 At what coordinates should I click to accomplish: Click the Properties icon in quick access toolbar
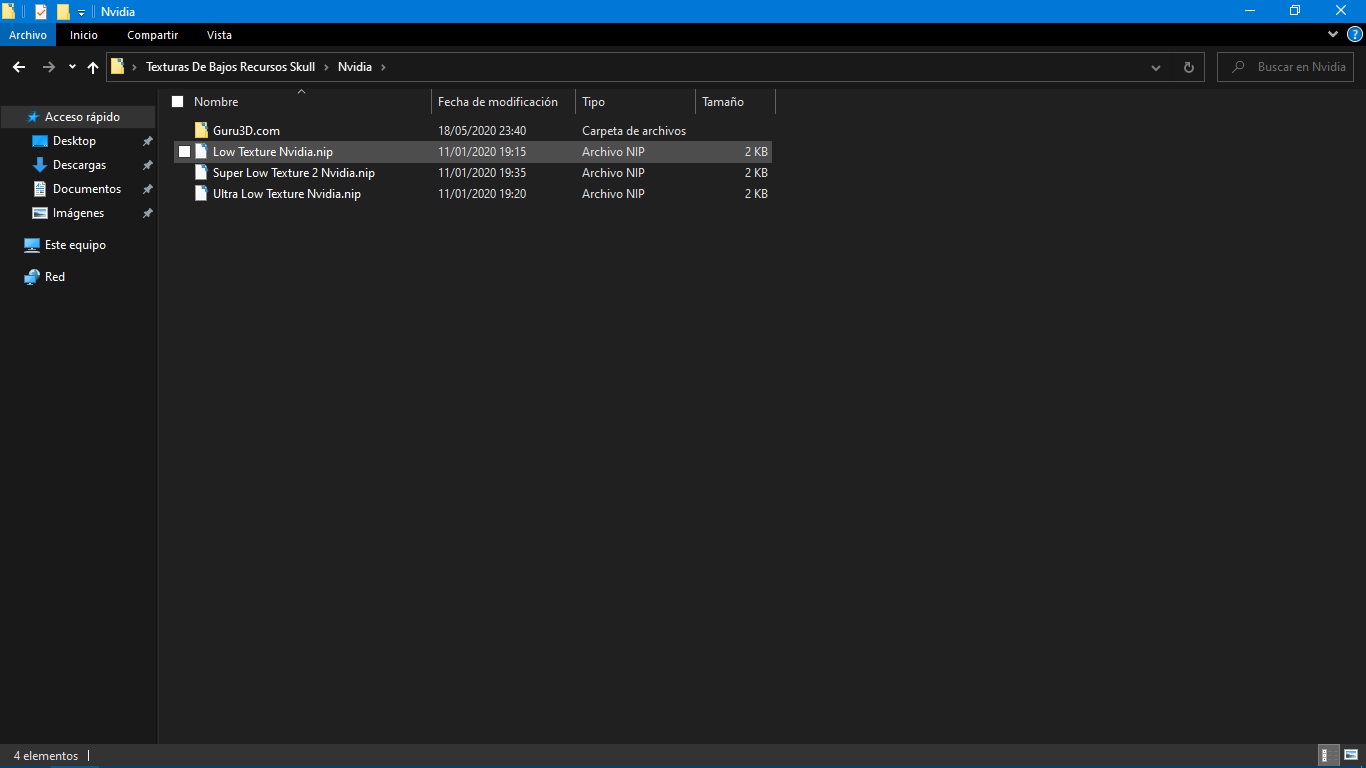41,11
